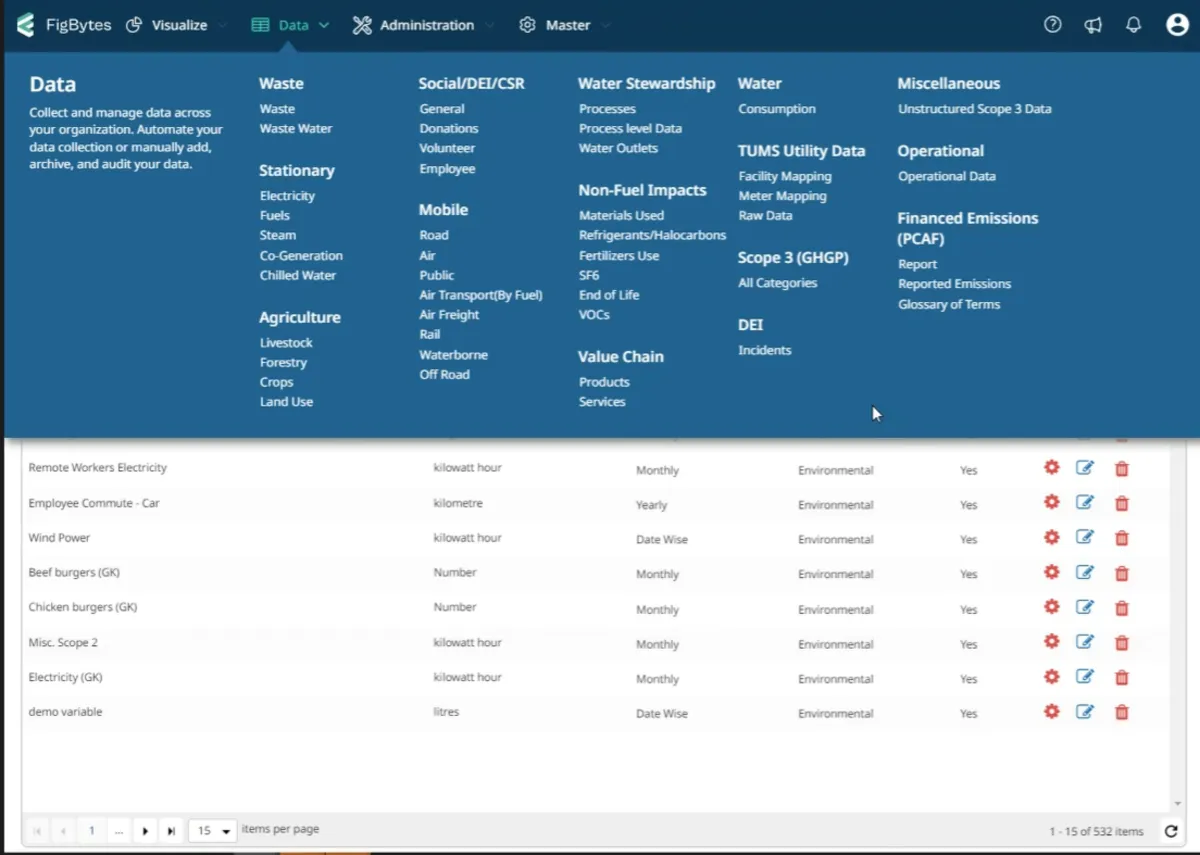Image resolution: width=1200 pixels, height=855 pixels.
Task: Edit the Wind Power row
Action: coord(1085,537)
